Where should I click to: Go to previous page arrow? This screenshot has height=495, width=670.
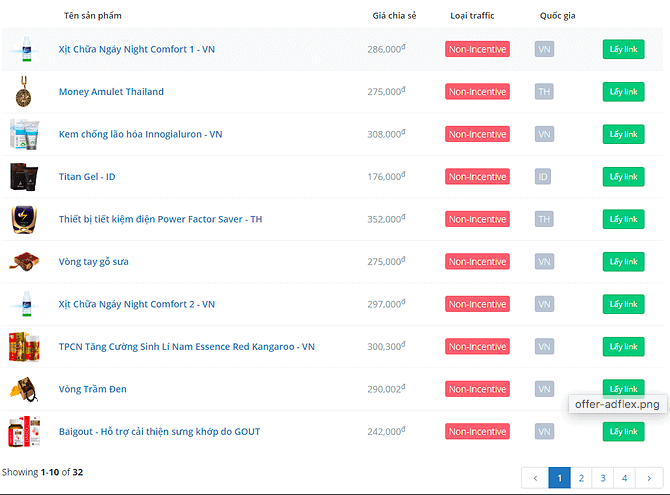(535, 478)
